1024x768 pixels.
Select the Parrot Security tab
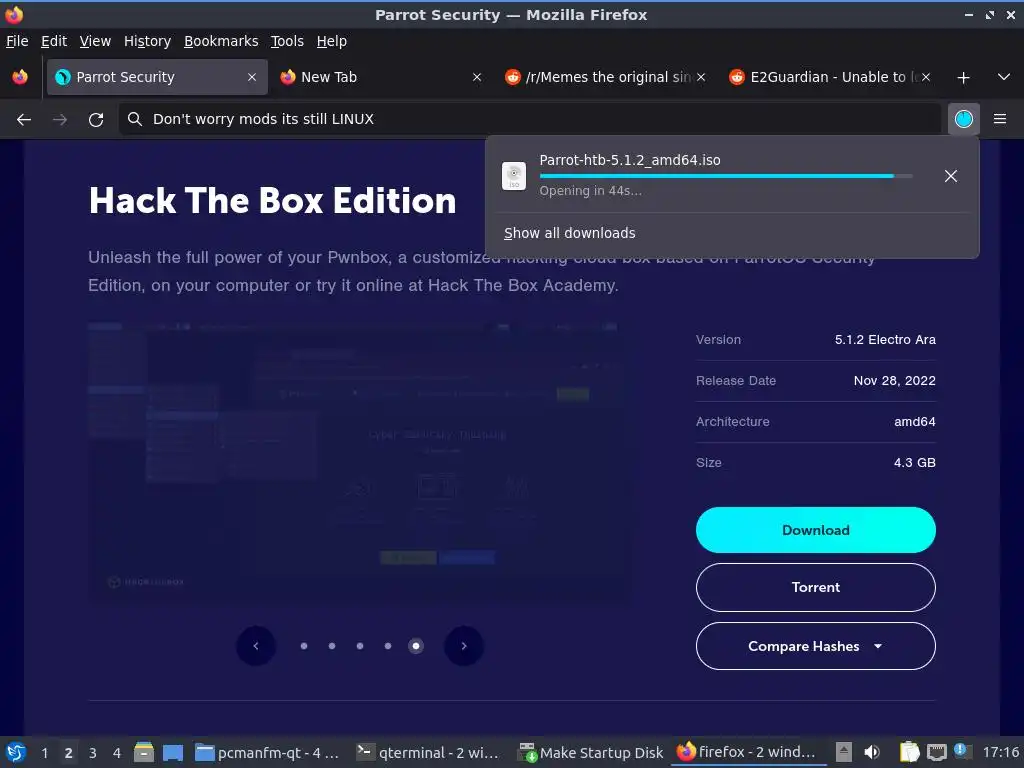pyautogui.click(x=157, y=77)
